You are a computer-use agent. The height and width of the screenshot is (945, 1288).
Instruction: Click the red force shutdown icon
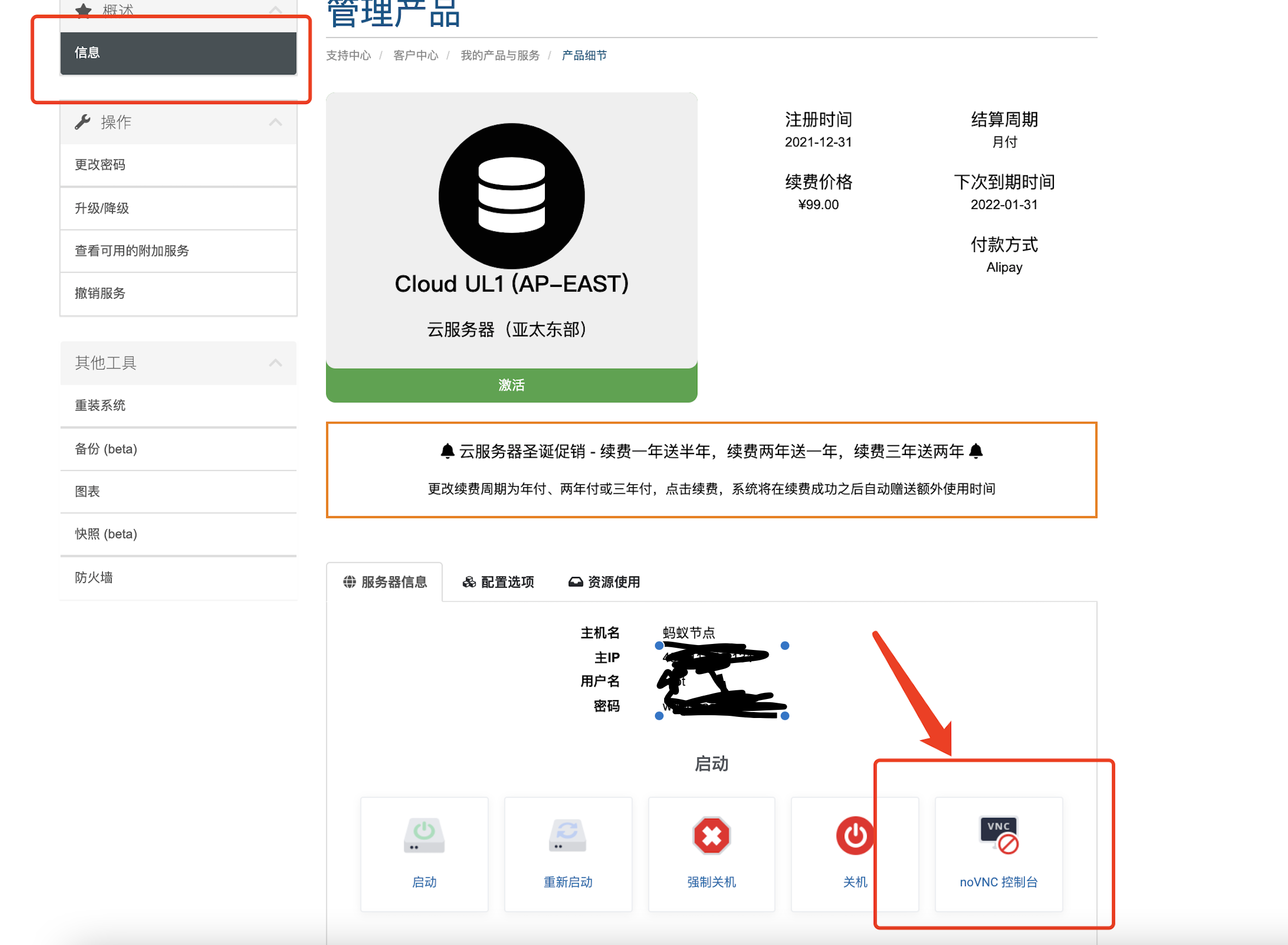point(711,836)
